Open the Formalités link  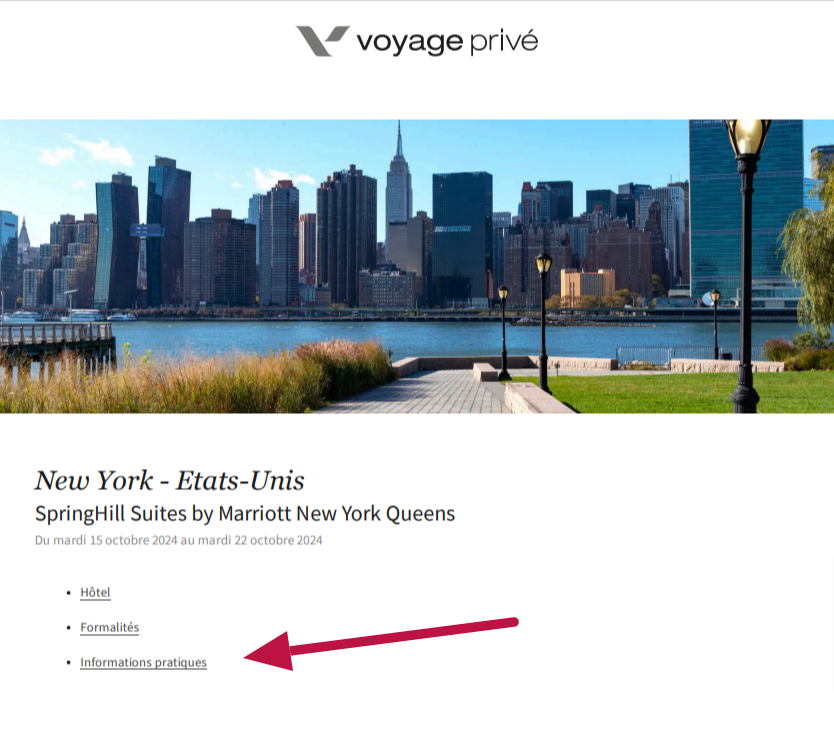(110, 627)
